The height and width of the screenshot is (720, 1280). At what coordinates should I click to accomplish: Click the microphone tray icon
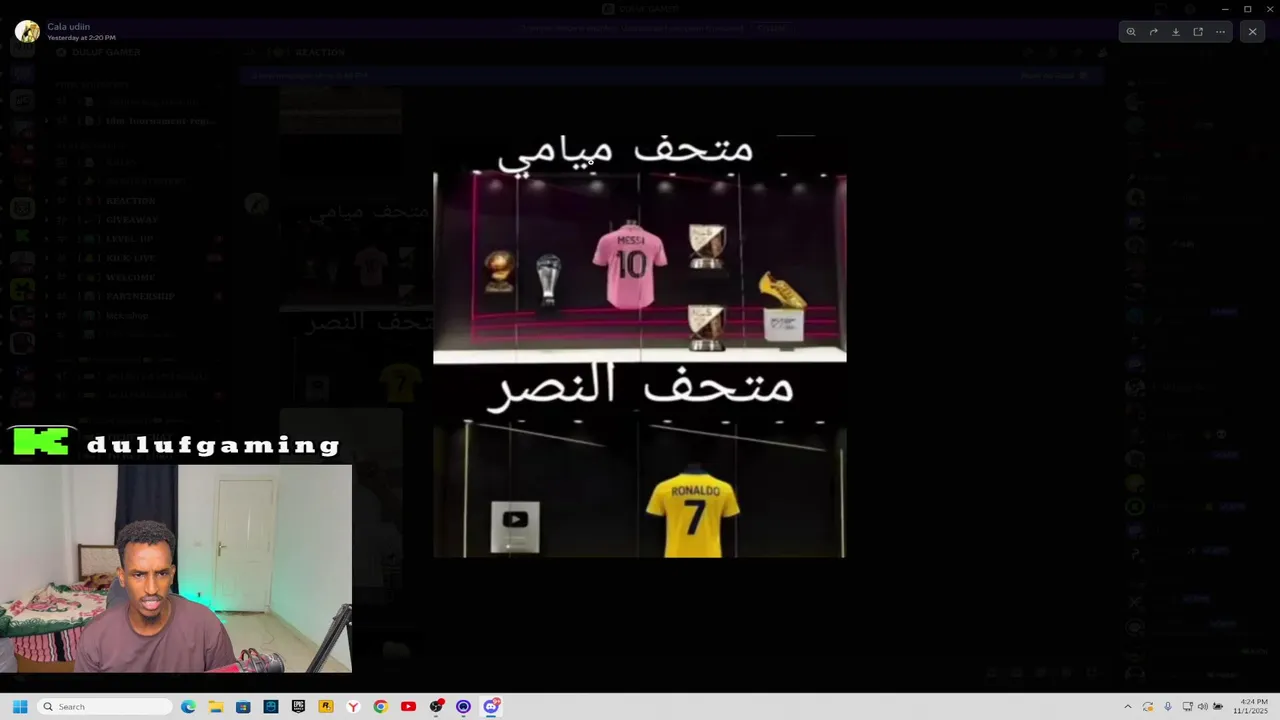pos(1168,706)
